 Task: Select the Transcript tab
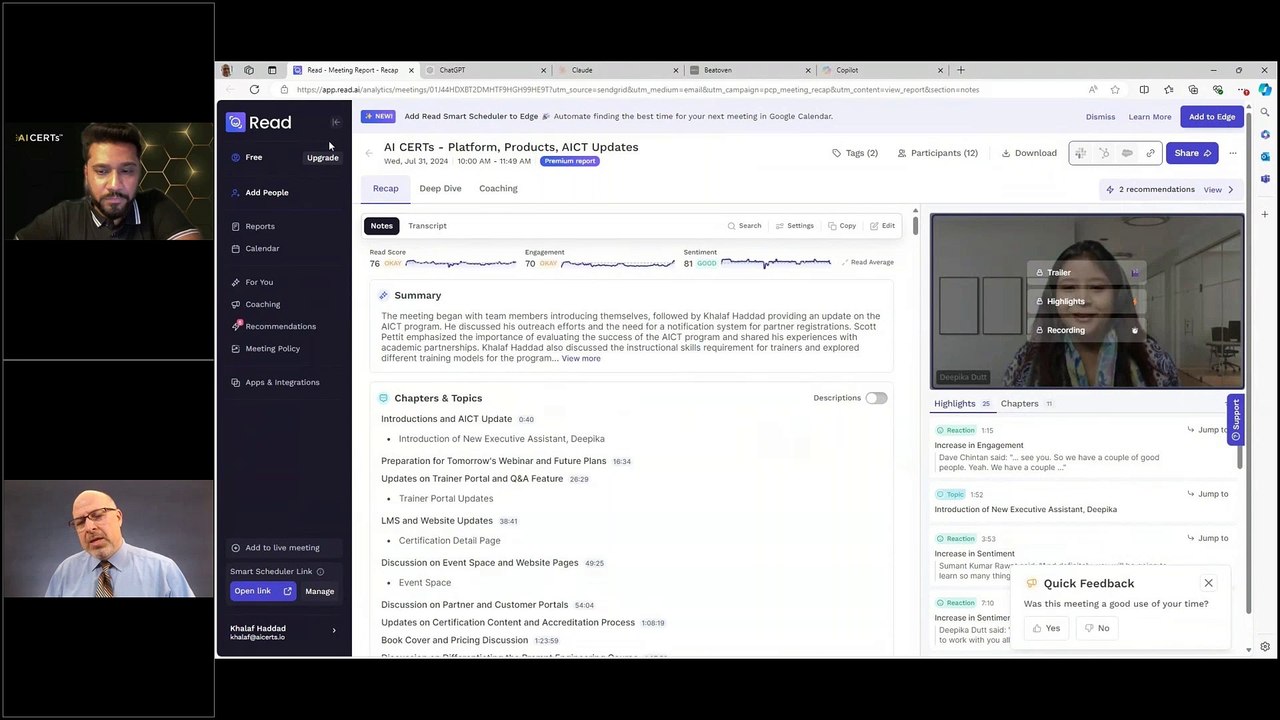(427, 226)
